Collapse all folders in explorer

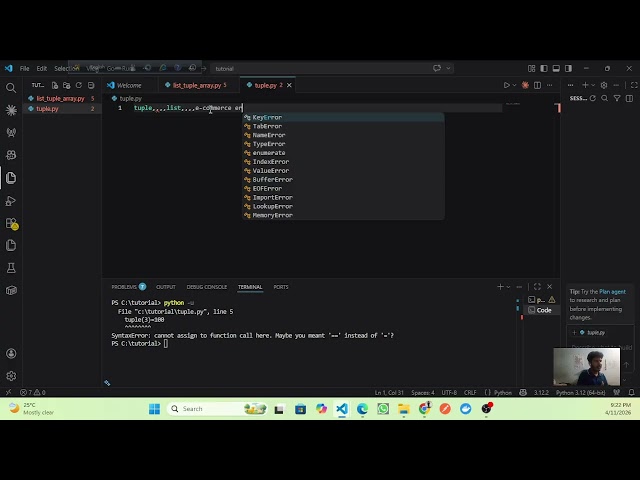click(91, 85)
